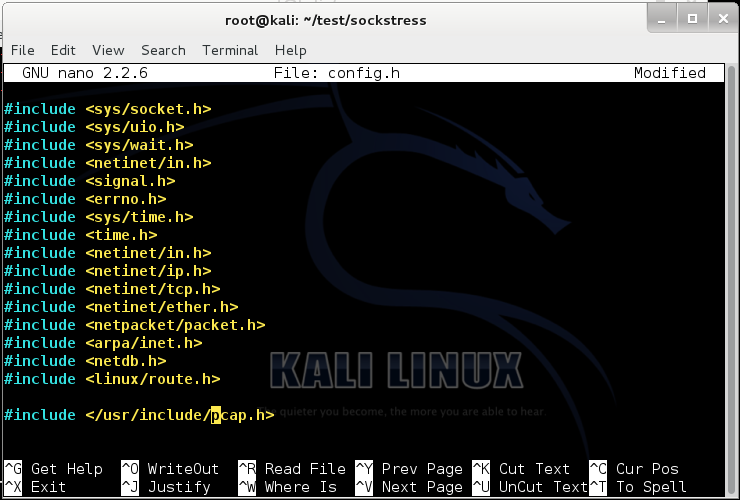Viewport: 740px width, 500px height.
Task: Click the window title root@kali: ~/test/sockstress
Action: [326, 20]
